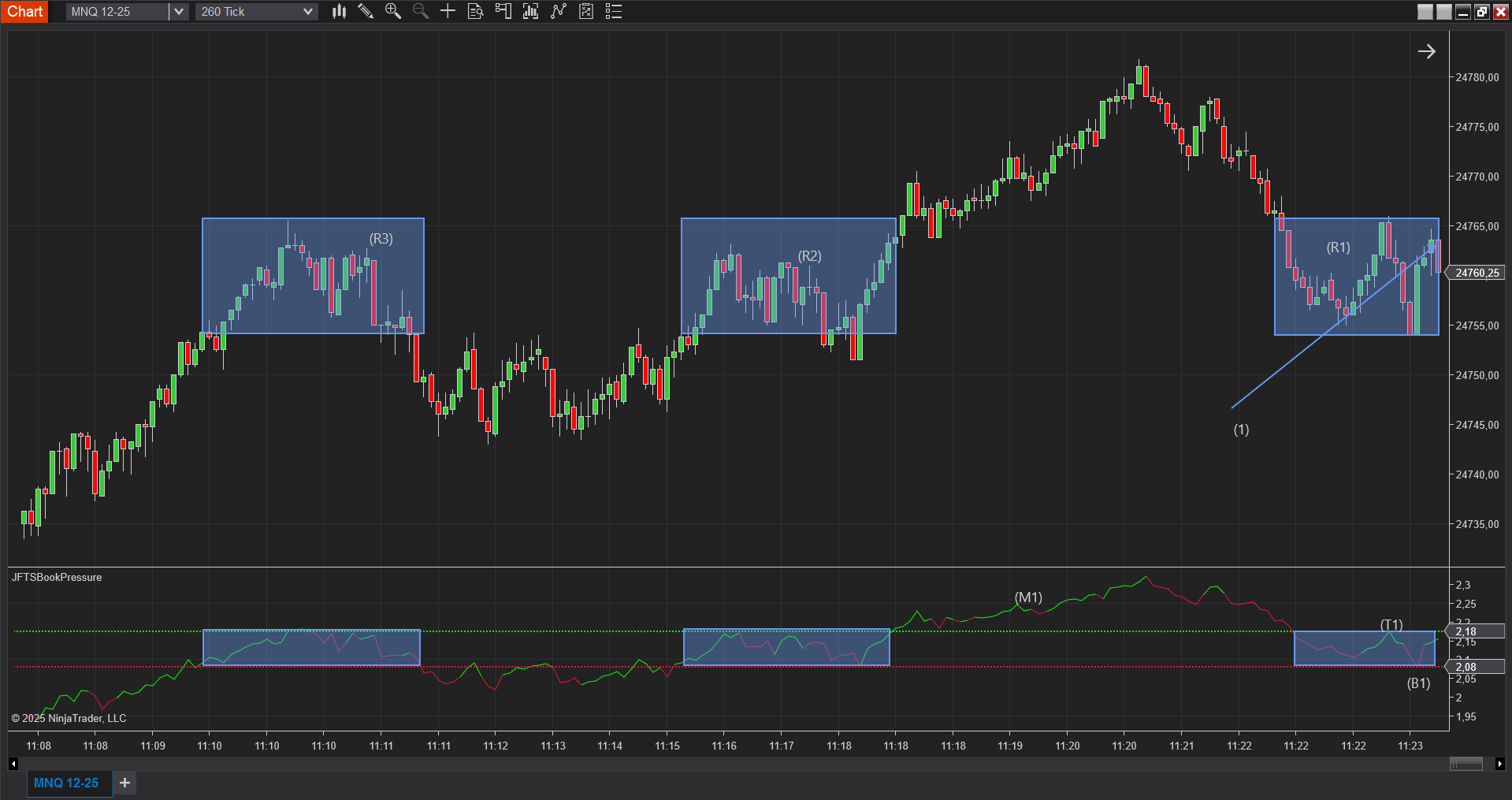Open the Chart Trader icon
Image resolution: width=1512 pixels, height=800 pixels.
coord(503,11)
